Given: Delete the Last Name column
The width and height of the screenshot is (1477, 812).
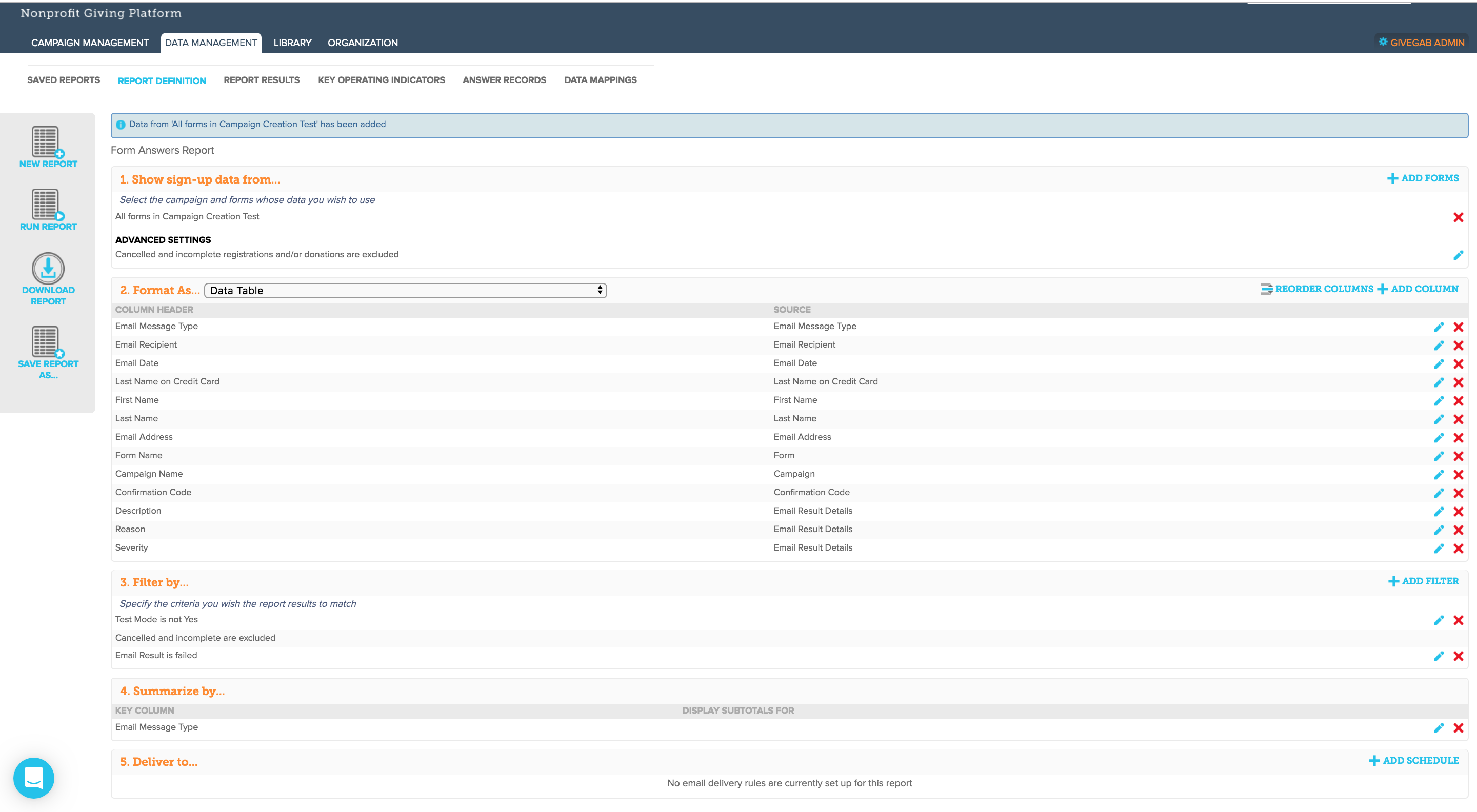Looking at the screenshot, I should 1458,419.
